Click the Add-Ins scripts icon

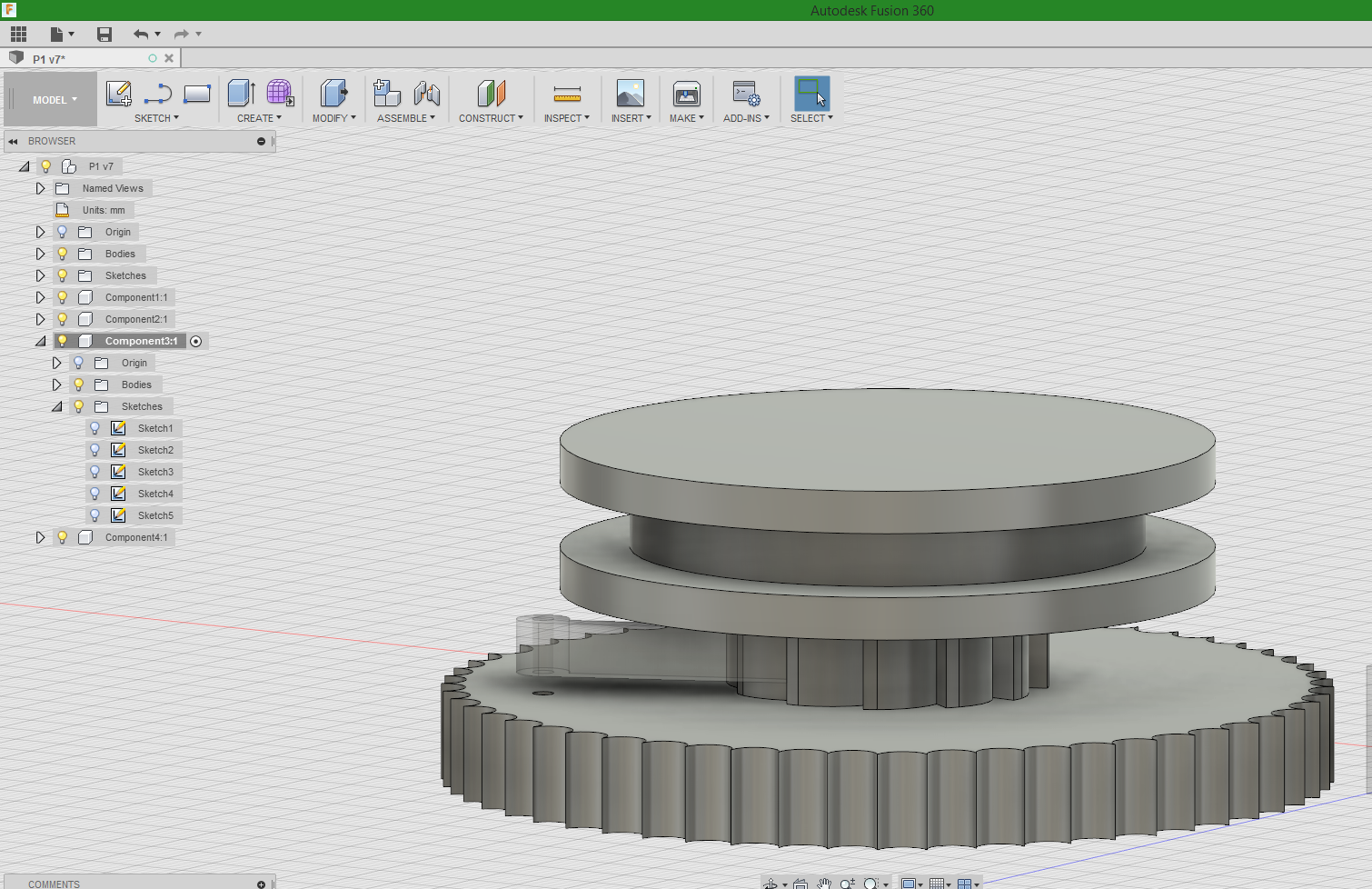746,94
